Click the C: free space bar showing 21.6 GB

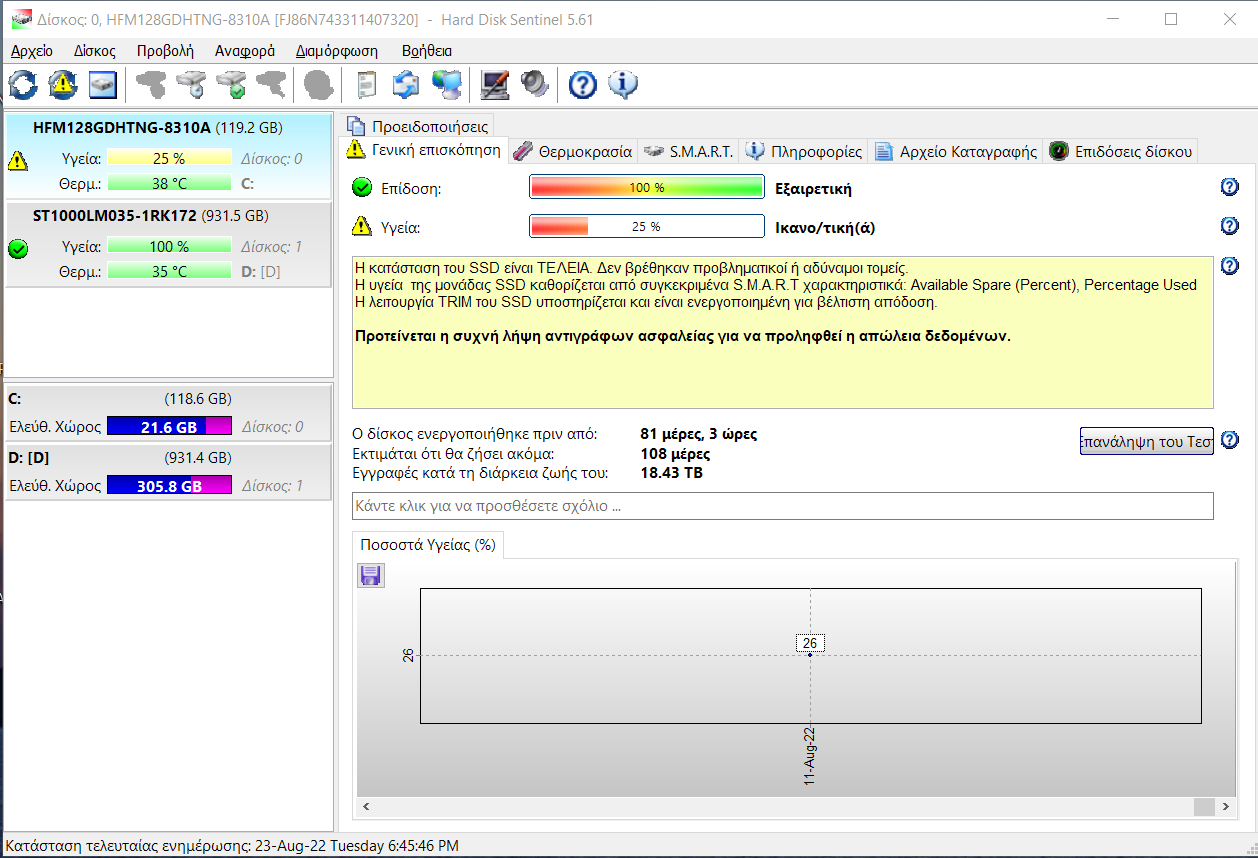click(169, 427)
